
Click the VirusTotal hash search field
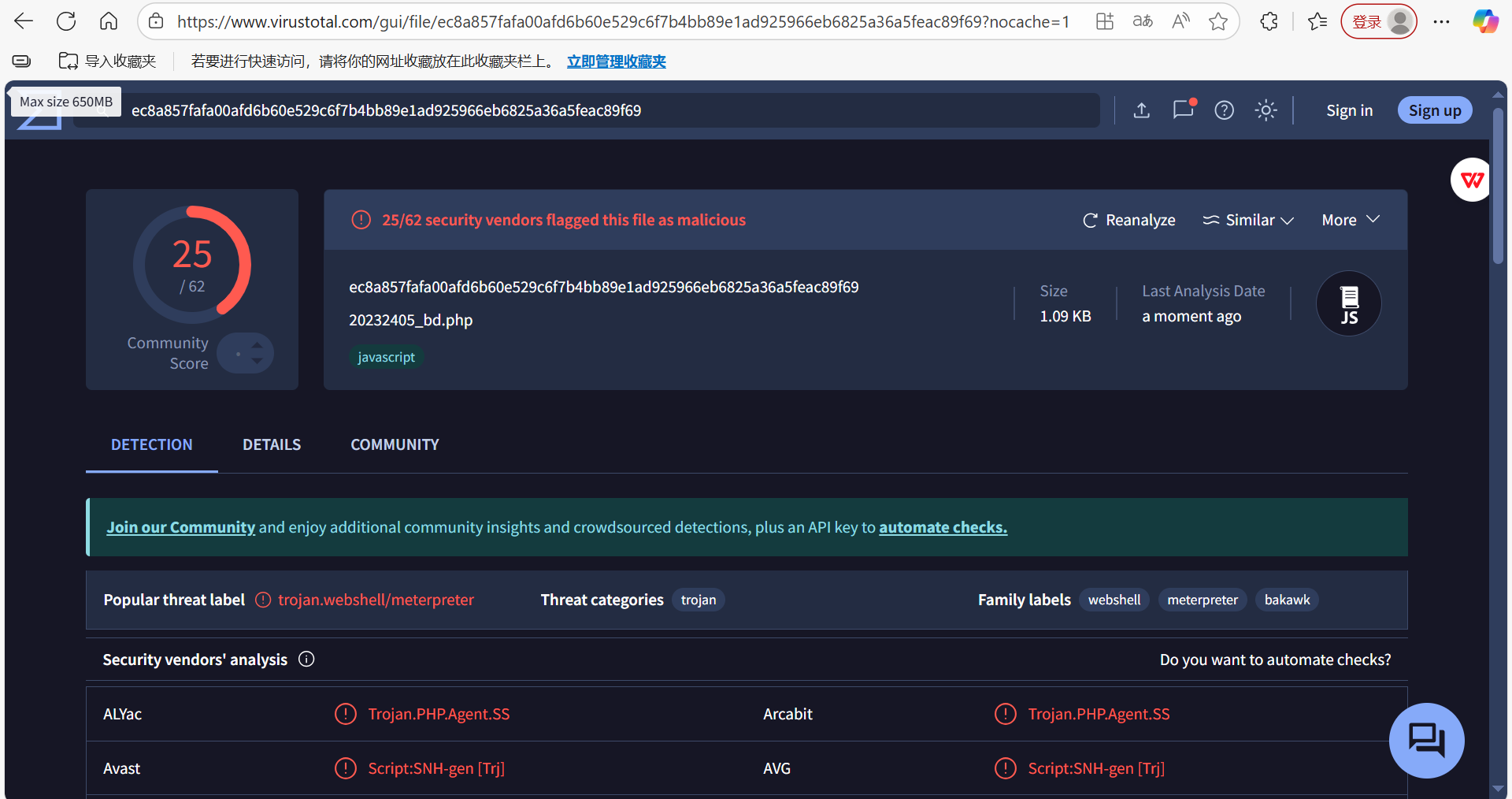(x=587, y=110)
